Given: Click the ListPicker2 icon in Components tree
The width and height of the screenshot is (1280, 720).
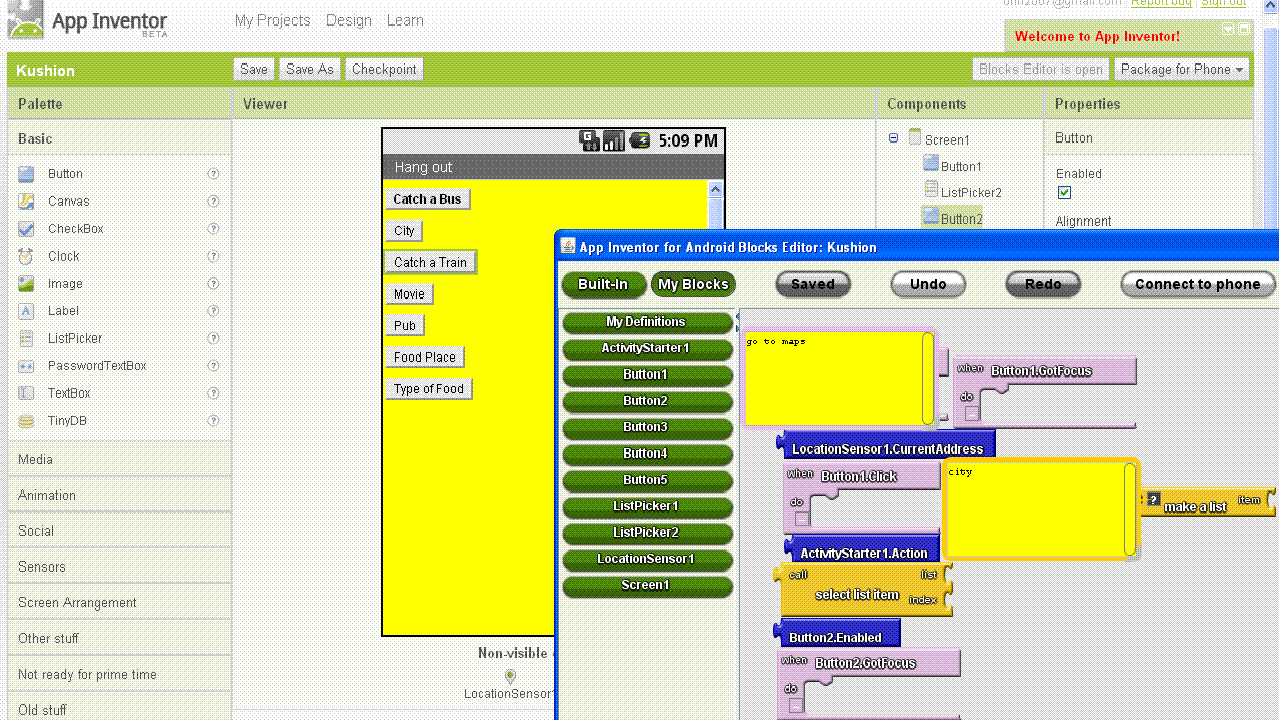Looking at the screenshot, I should coord(931,190).
